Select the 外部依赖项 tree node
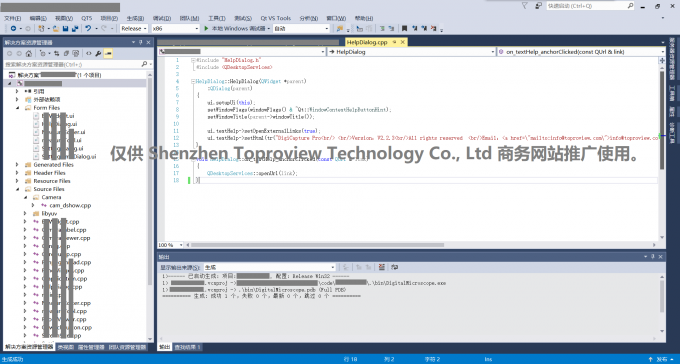The height and width of the screenshot is (364, 680). point(47,99)
